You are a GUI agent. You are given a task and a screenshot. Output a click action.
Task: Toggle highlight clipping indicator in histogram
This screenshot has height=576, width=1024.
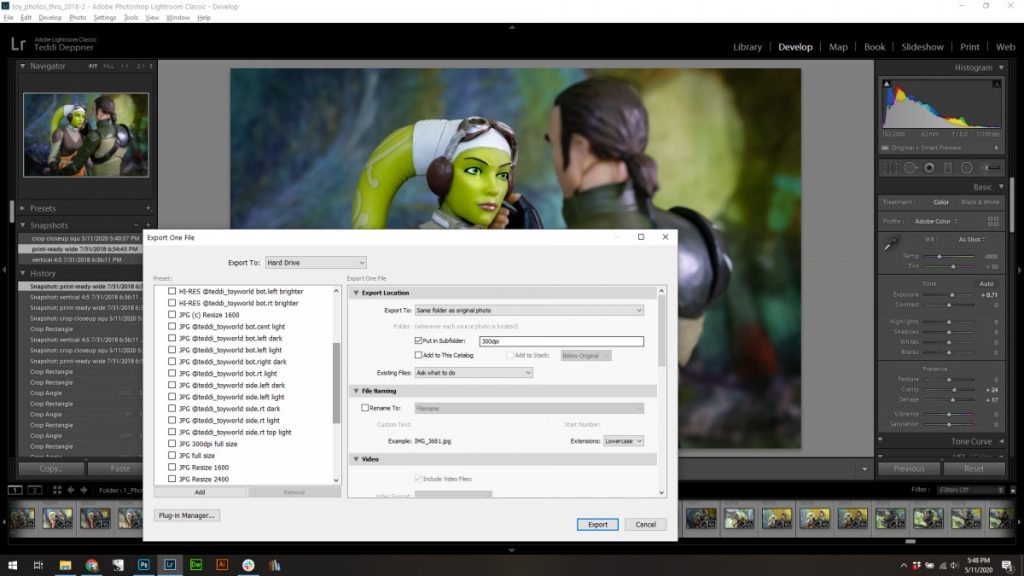click(997, 84)
